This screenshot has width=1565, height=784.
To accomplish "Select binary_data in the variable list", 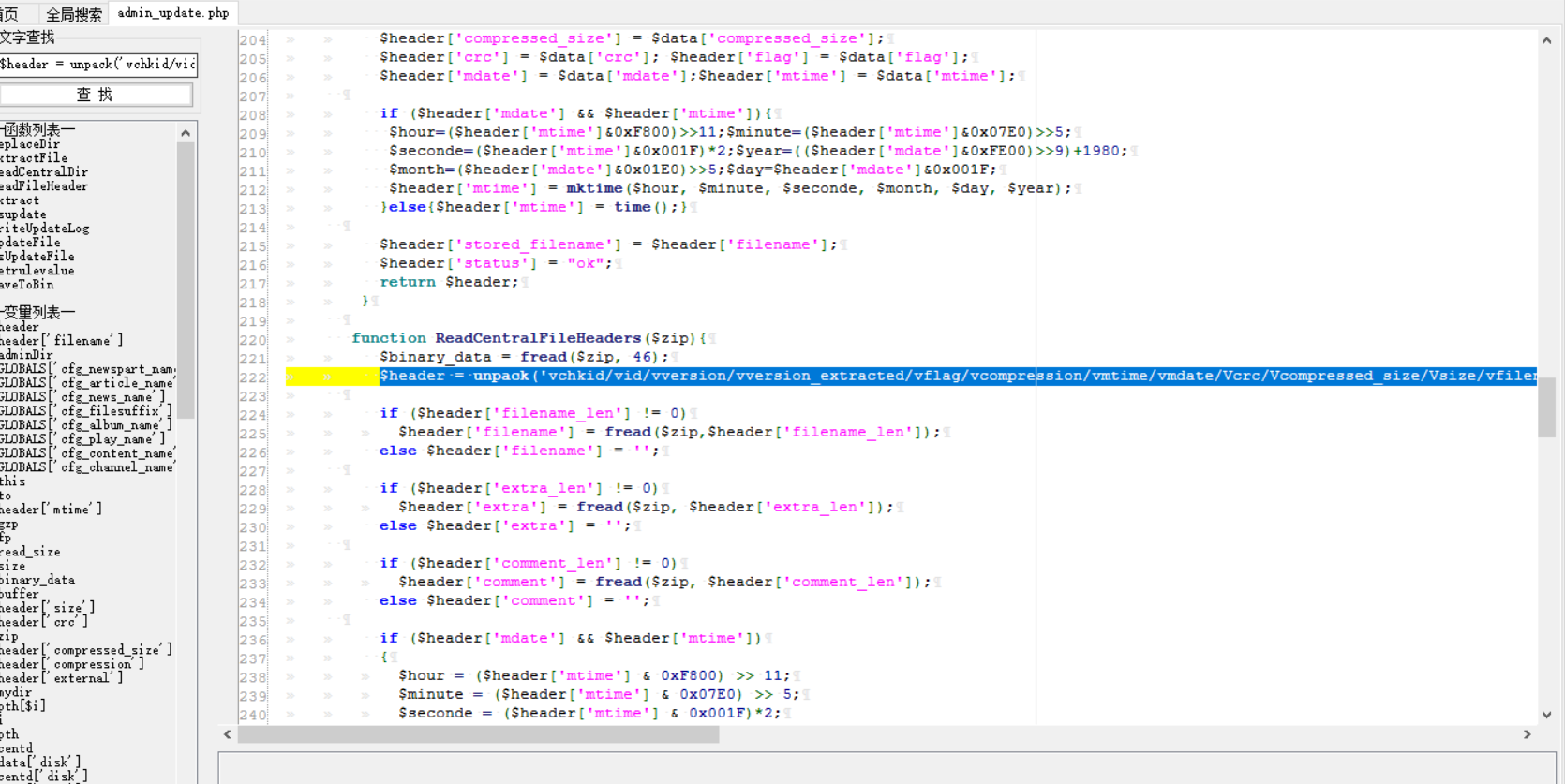I will pos(37,580).
